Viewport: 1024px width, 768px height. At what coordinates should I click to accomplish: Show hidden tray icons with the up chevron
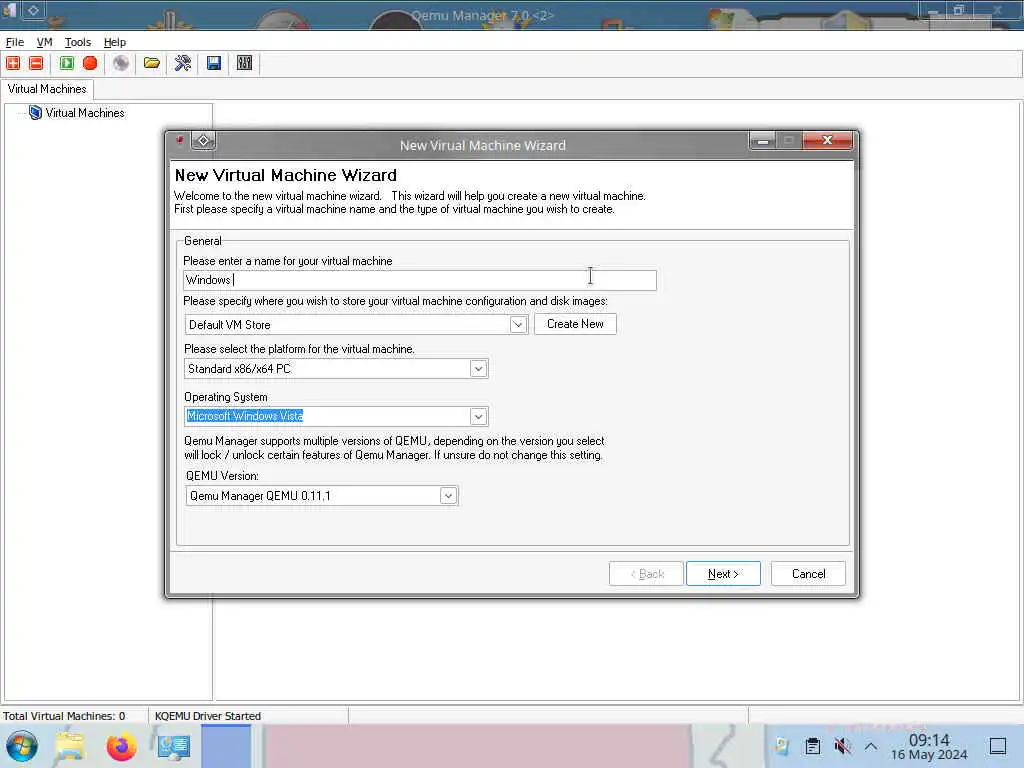click(x=871, y=746)
